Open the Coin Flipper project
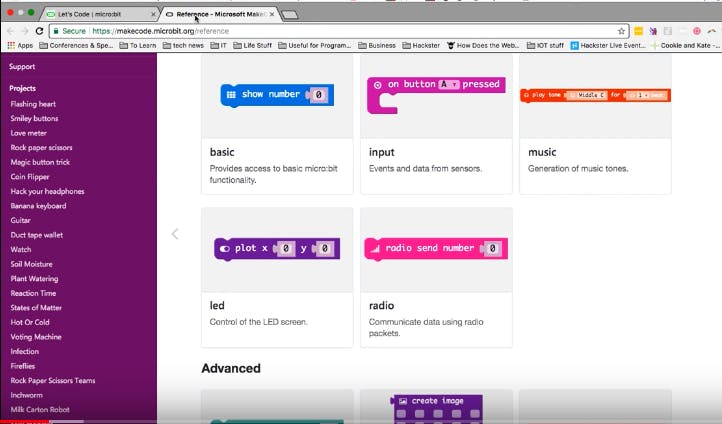The height and width of the screenshot is (424, 722). click(29, 177)
